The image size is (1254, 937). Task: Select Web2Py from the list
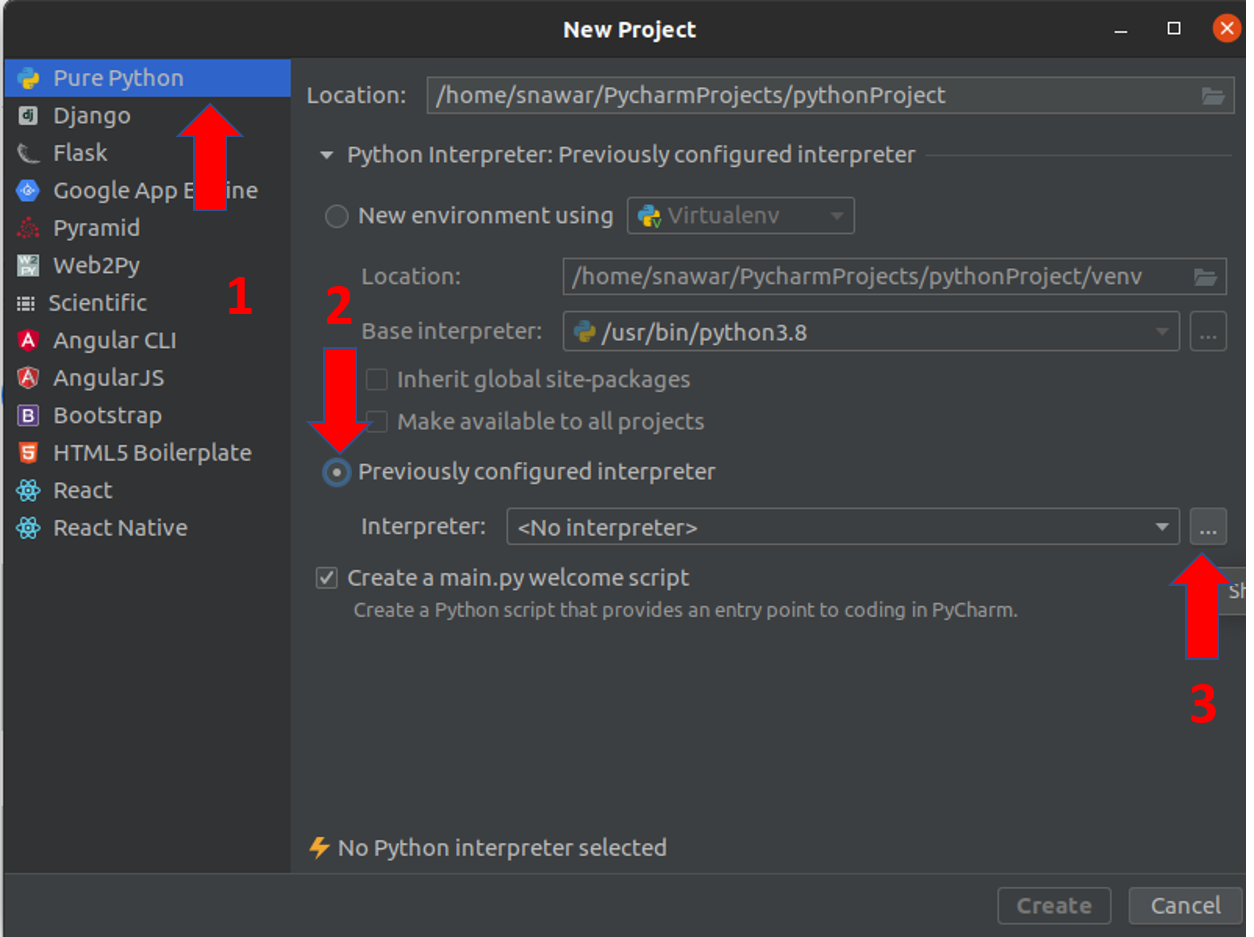pos(147,266)
